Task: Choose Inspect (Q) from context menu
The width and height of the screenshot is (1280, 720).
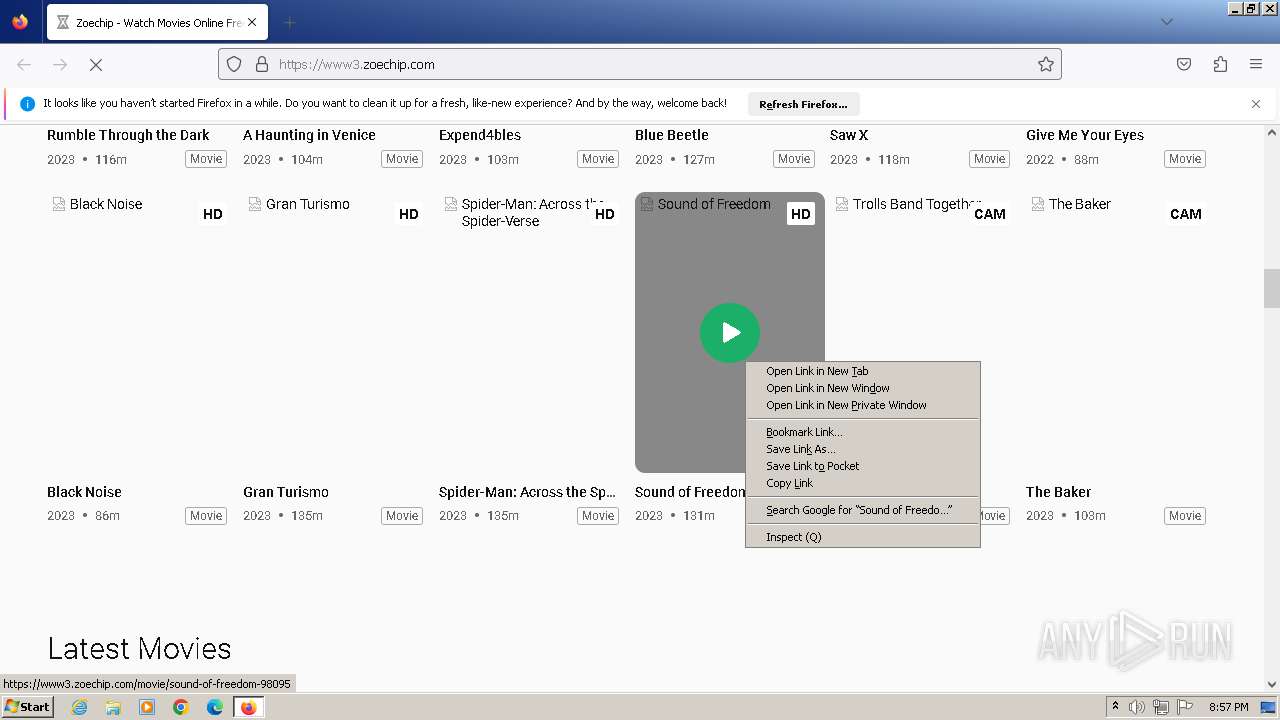Action: (x=862, y=537)
